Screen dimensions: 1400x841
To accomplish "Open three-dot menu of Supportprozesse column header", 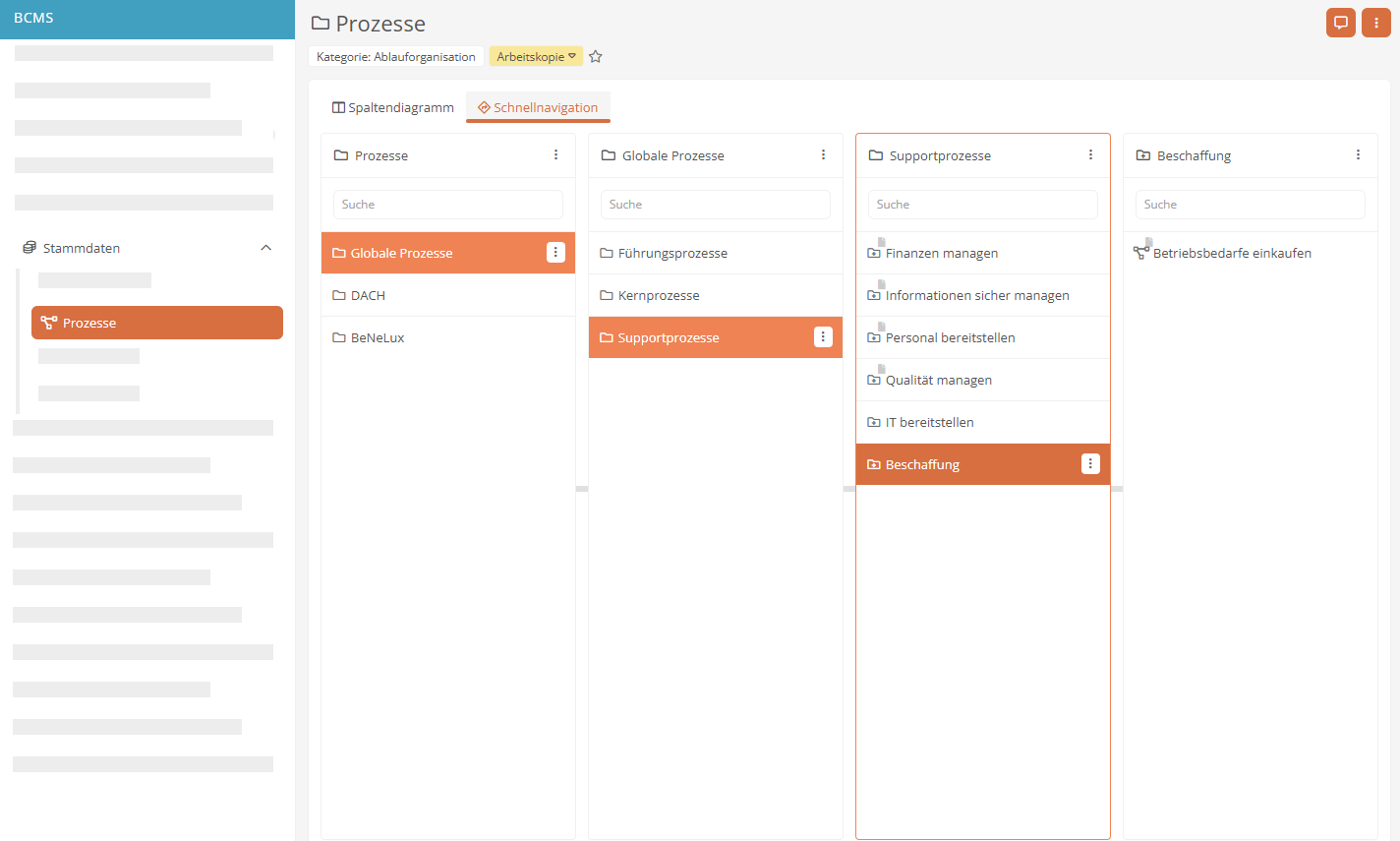I will 1090,155.
